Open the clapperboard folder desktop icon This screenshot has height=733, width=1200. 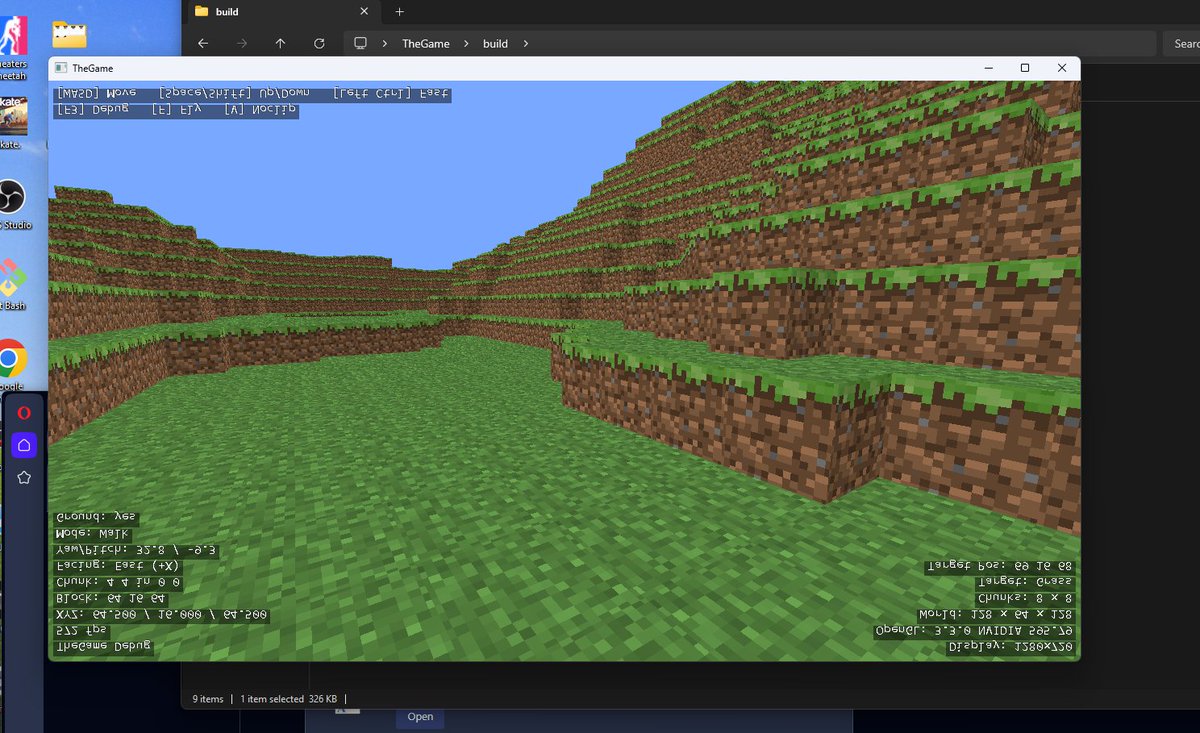coord(70,35)
